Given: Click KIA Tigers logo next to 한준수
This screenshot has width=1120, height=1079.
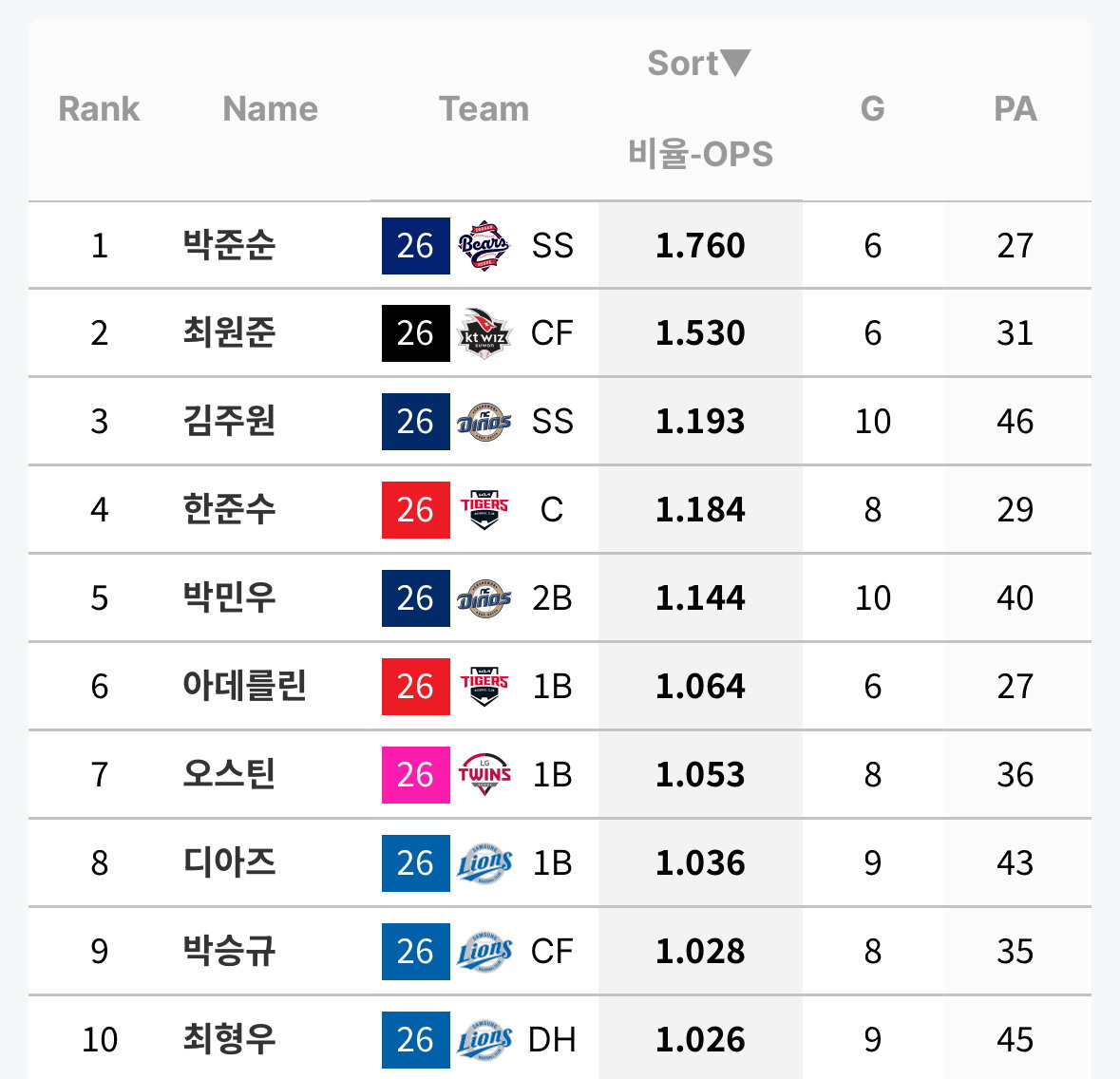Looking at the screenshot, I should 484,510.
